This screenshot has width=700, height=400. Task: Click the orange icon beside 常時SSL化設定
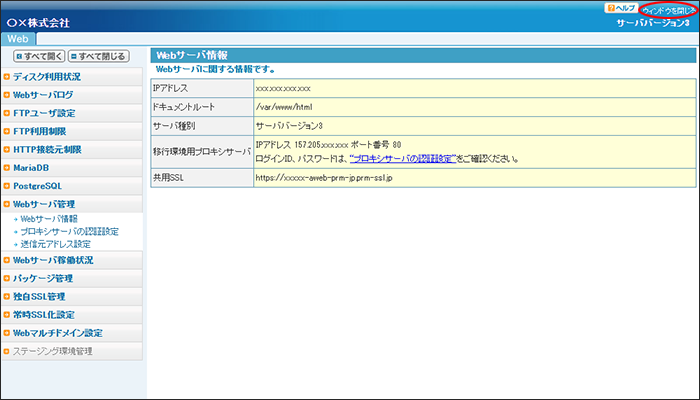click(x=7, y=315)
